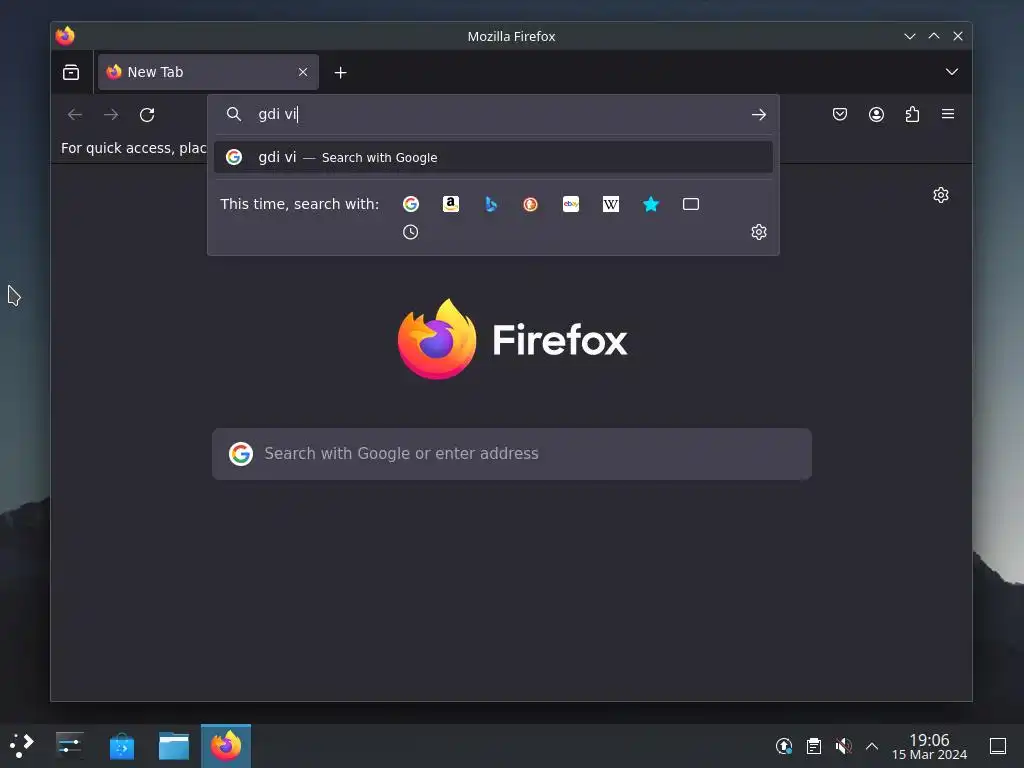The height and width of the screenshot is (768, 1024).
Task: Open the KDE application launcher
Action: [22, 746]
